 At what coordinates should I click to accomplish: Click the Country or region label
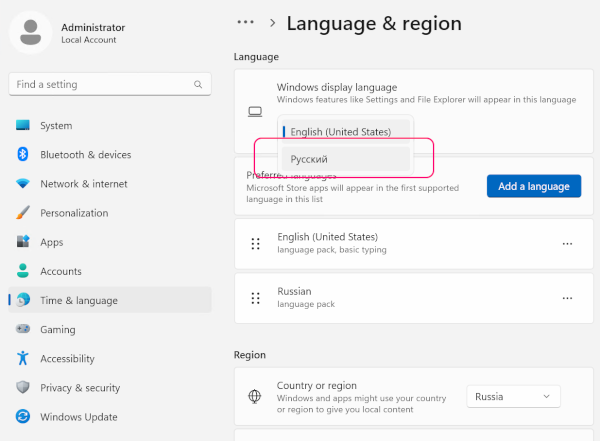pos(317,385)
